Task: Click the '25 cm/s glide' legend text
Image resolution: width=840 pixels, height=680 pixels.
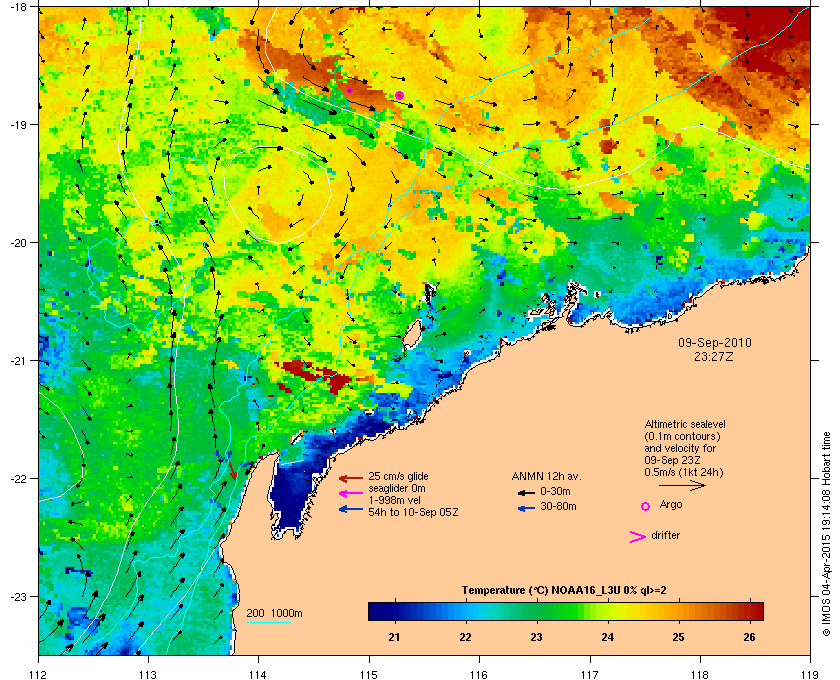Action: coord(398,476)
